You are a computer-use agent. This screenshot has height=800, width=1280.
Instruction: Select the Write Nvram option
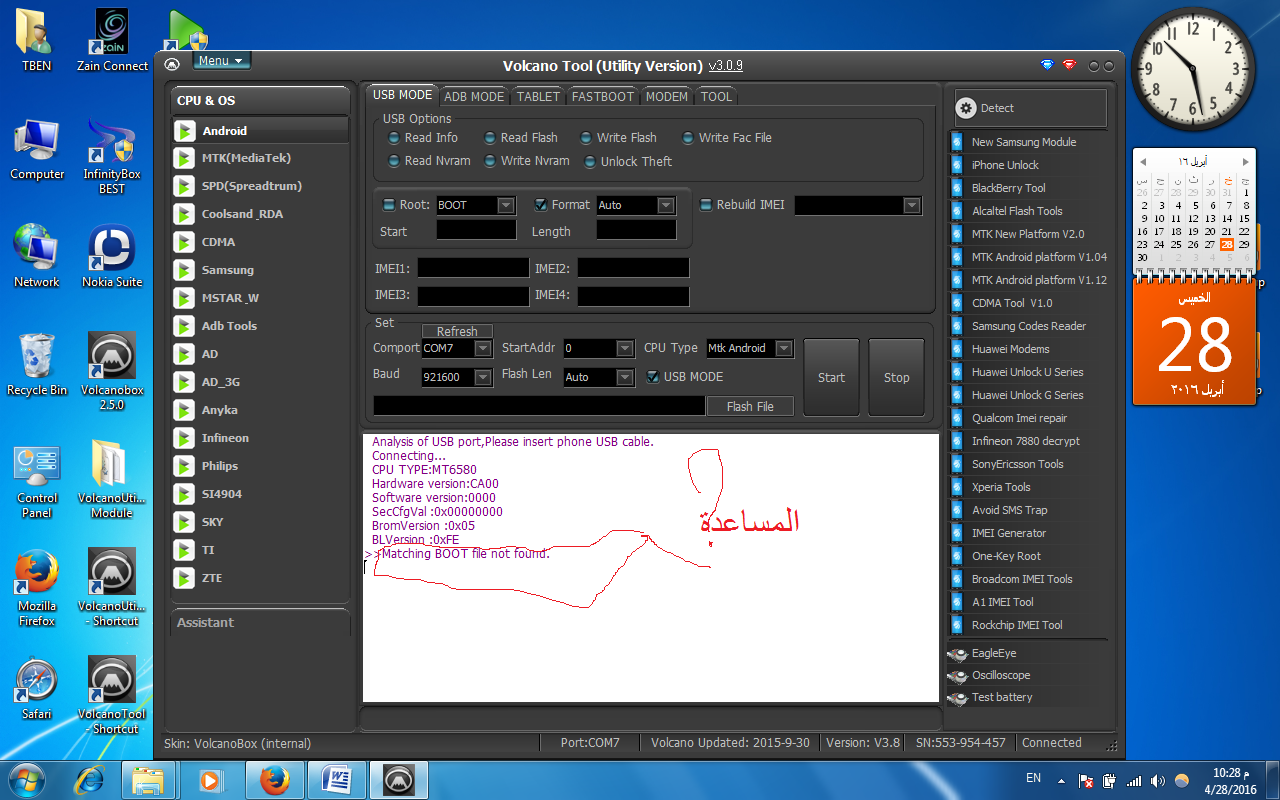point(527,161)
